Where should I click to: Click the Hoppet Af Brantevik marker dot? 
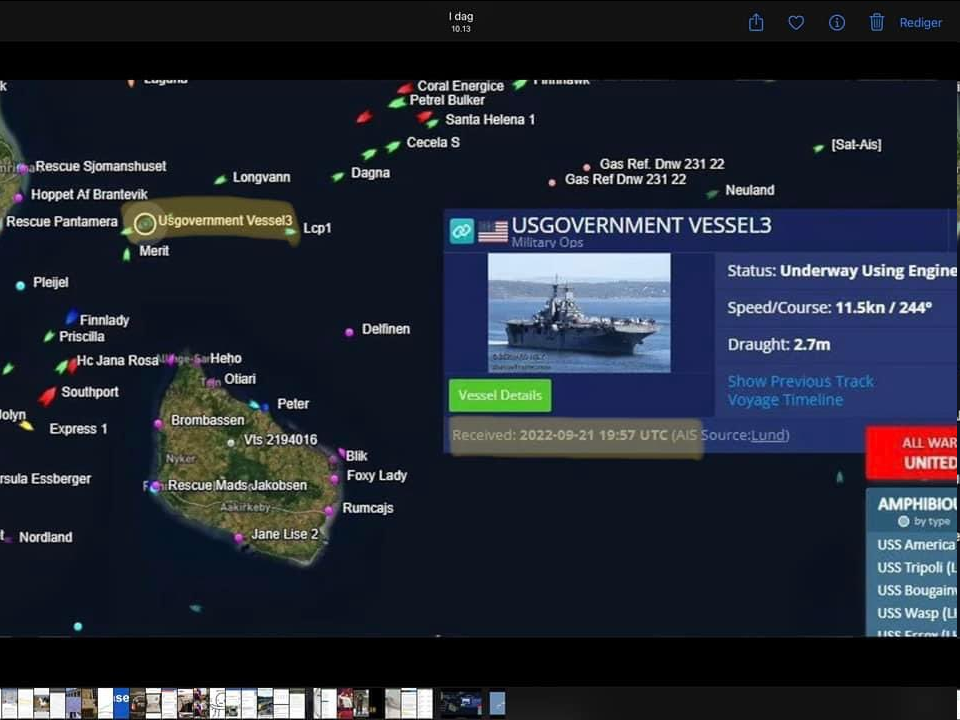(x=18, y=197)
